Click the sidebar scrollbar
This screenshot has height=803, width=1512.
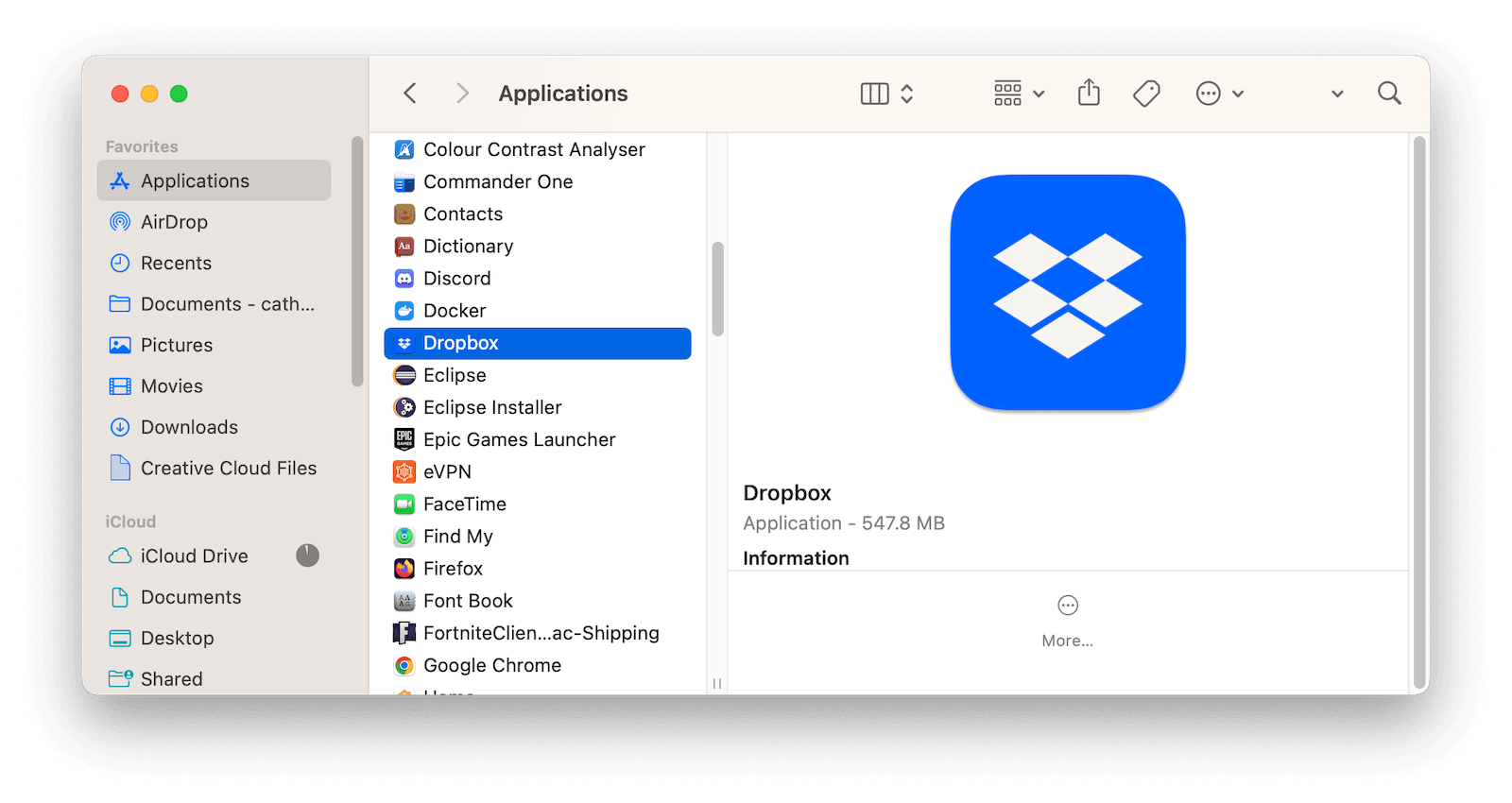[357, 262]
